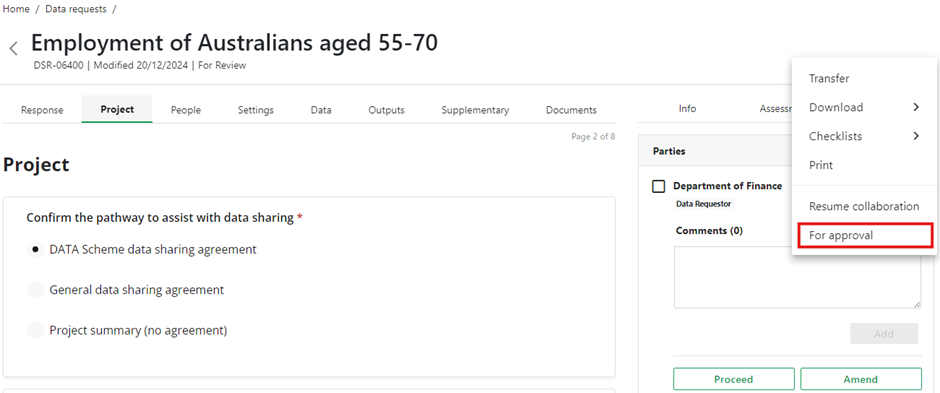Click inside the Comments text box

pos(797,277)
